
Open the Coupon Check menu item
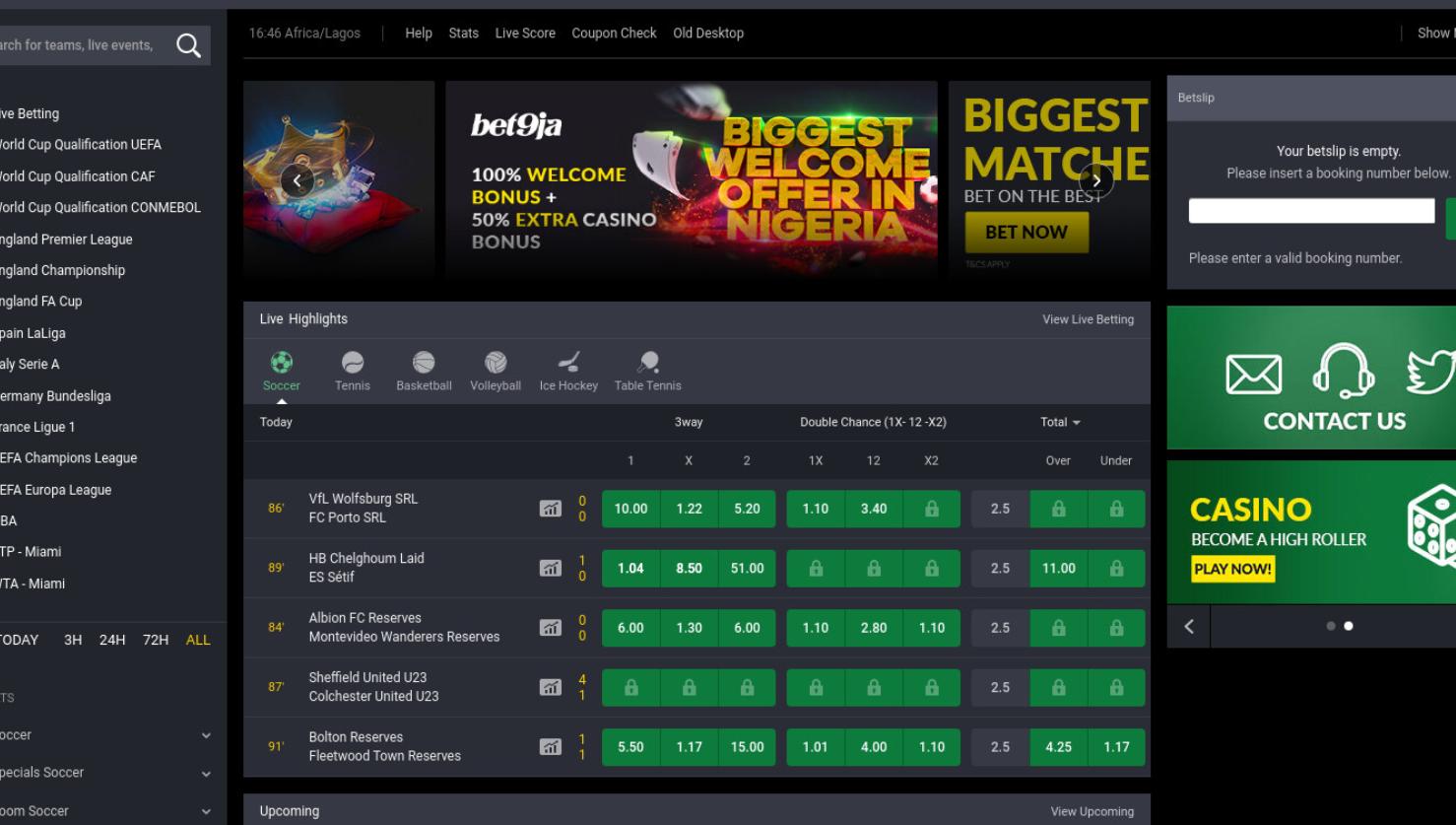tap(614, 33)
